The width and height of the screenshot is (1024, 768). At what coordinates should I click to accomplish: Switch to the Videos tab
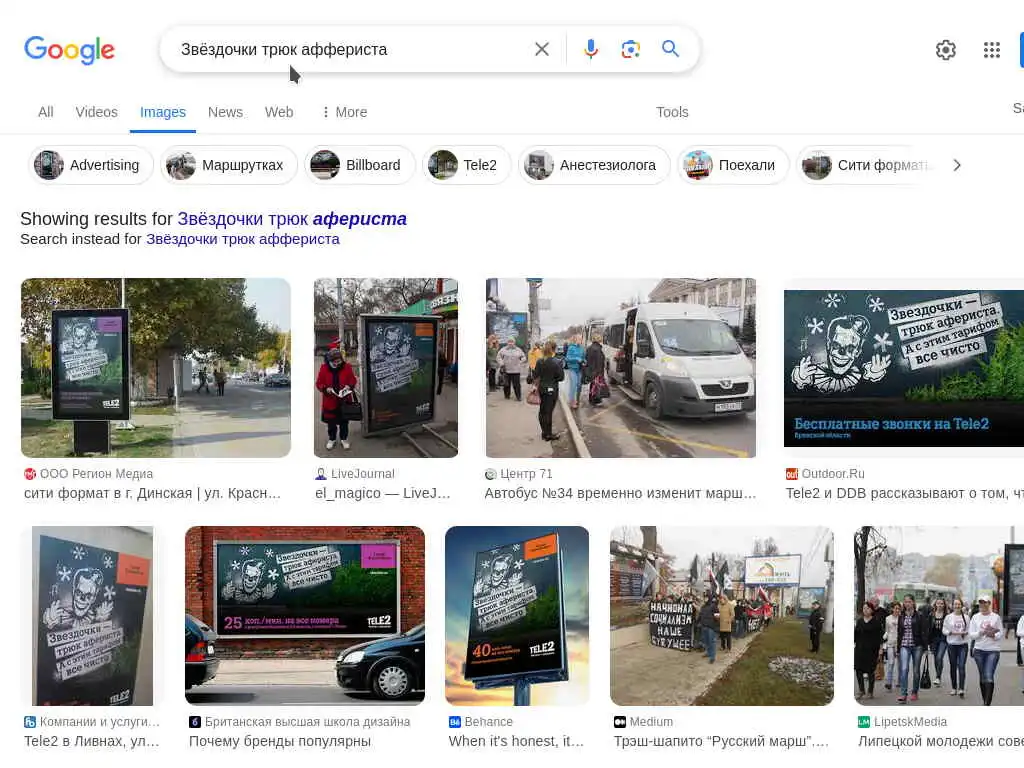point(97,112)
